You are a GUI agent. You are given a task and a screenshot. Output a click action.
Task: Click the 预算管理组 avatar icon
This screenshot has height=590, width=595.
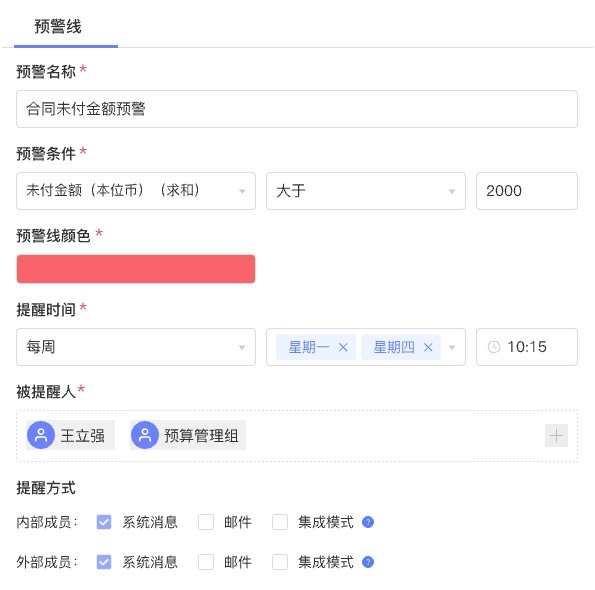coord(145,435)
